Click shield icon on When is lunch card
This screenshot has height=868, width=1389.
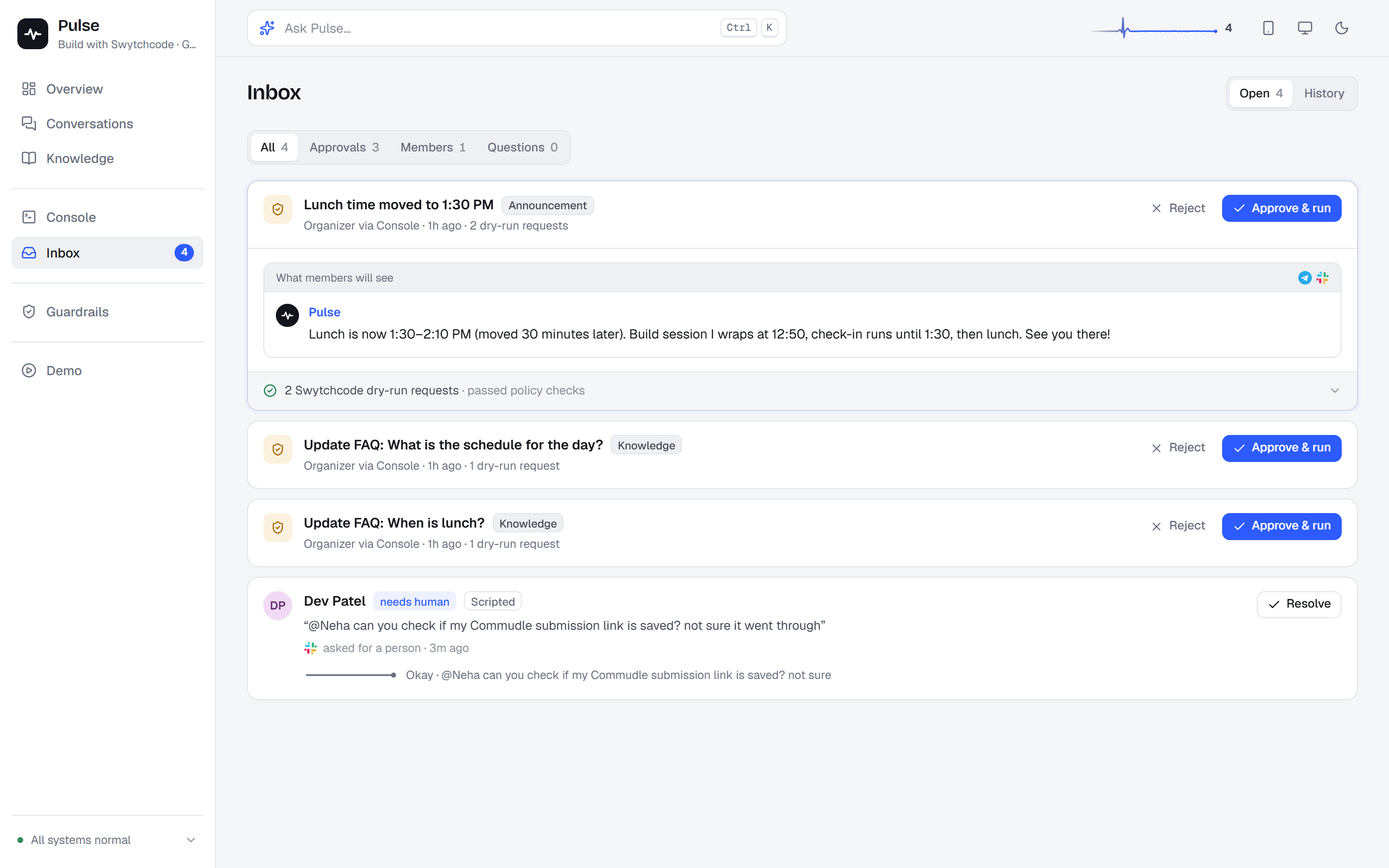(x=278, y=528)
